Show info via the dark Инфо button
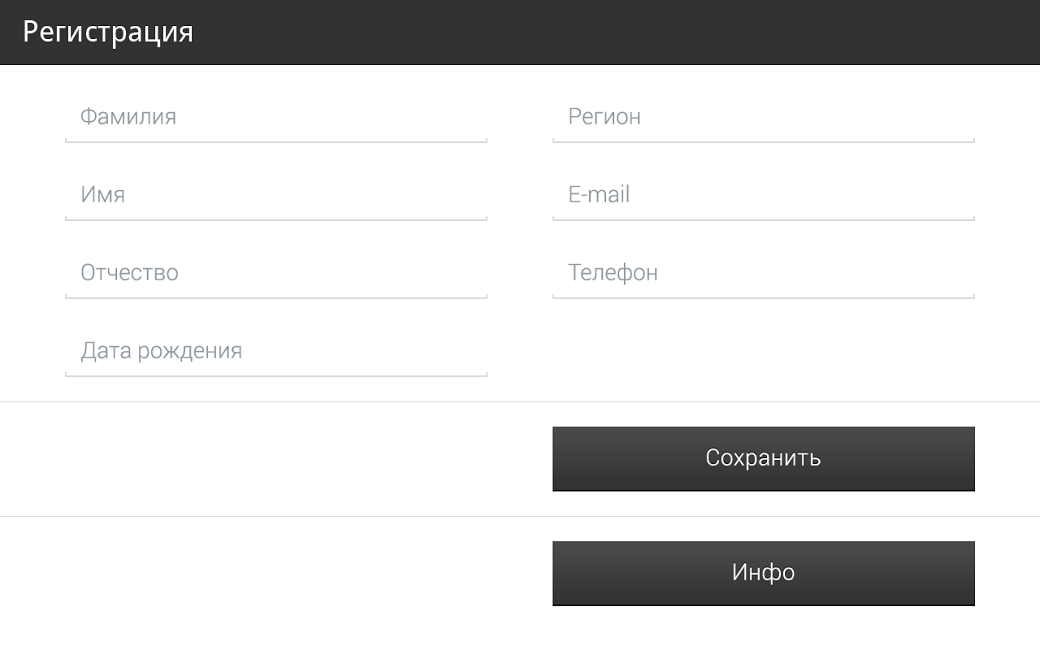Screen dimensions: 1040x650 click(763, 573)
